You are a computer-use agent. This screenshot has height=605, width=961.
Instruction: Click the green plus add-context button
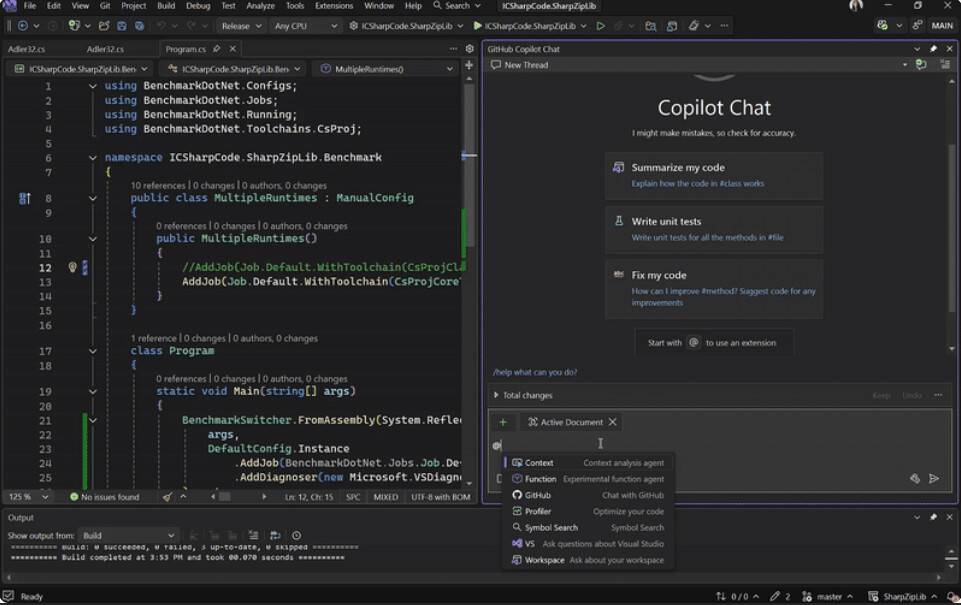[503, 422]
